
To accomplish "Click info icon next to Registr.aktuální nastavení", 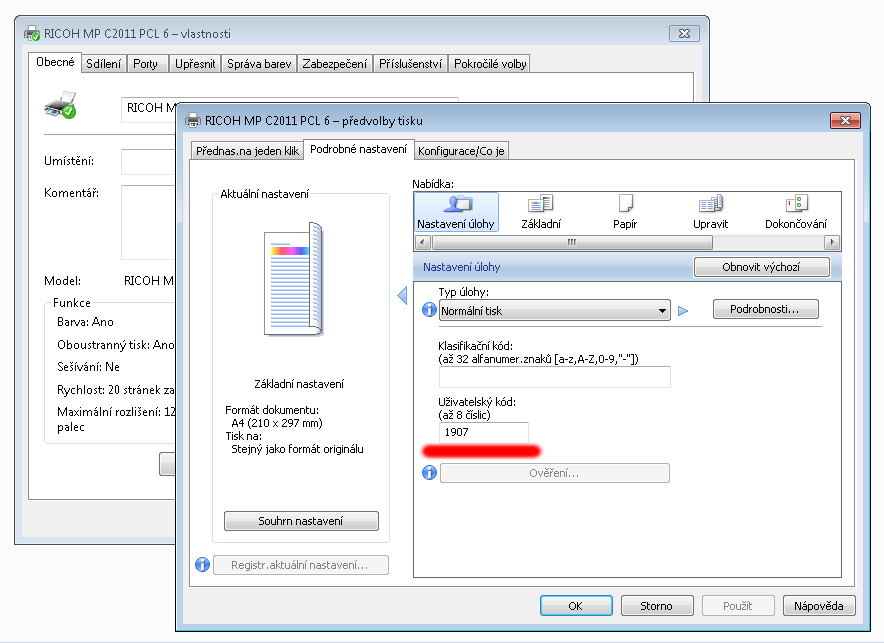I will (201, 565).
